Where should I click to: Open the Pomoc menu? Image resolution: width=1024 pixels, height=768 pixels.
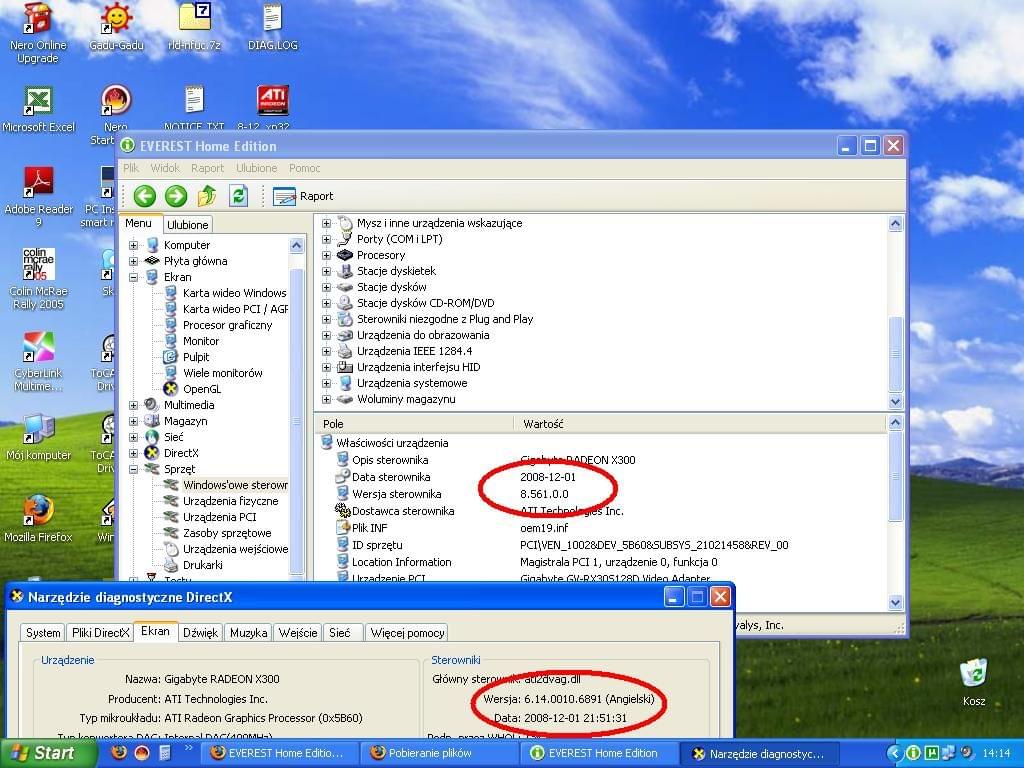tap(304, 168)
